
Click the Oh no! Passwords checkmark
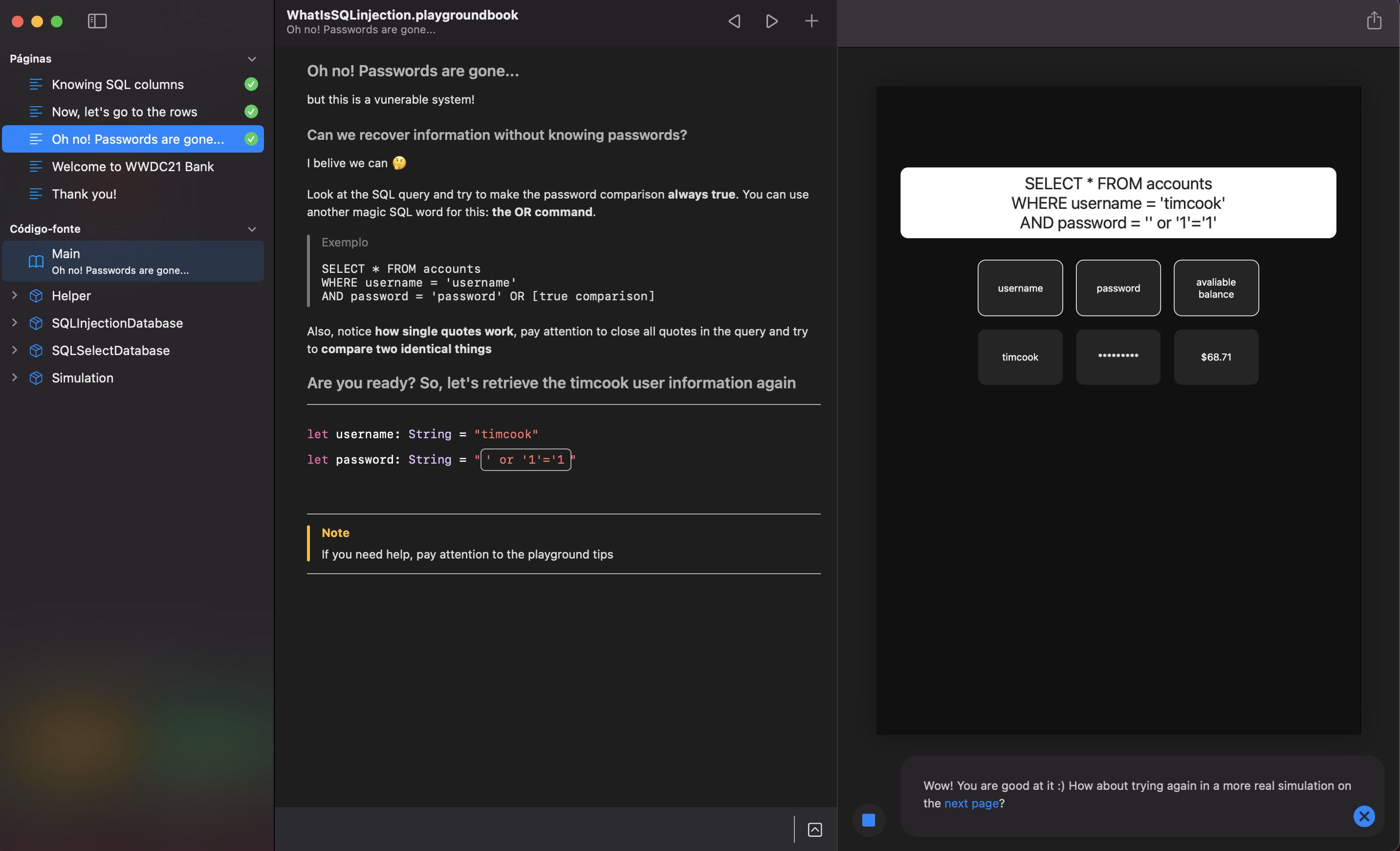pos(251,139)
